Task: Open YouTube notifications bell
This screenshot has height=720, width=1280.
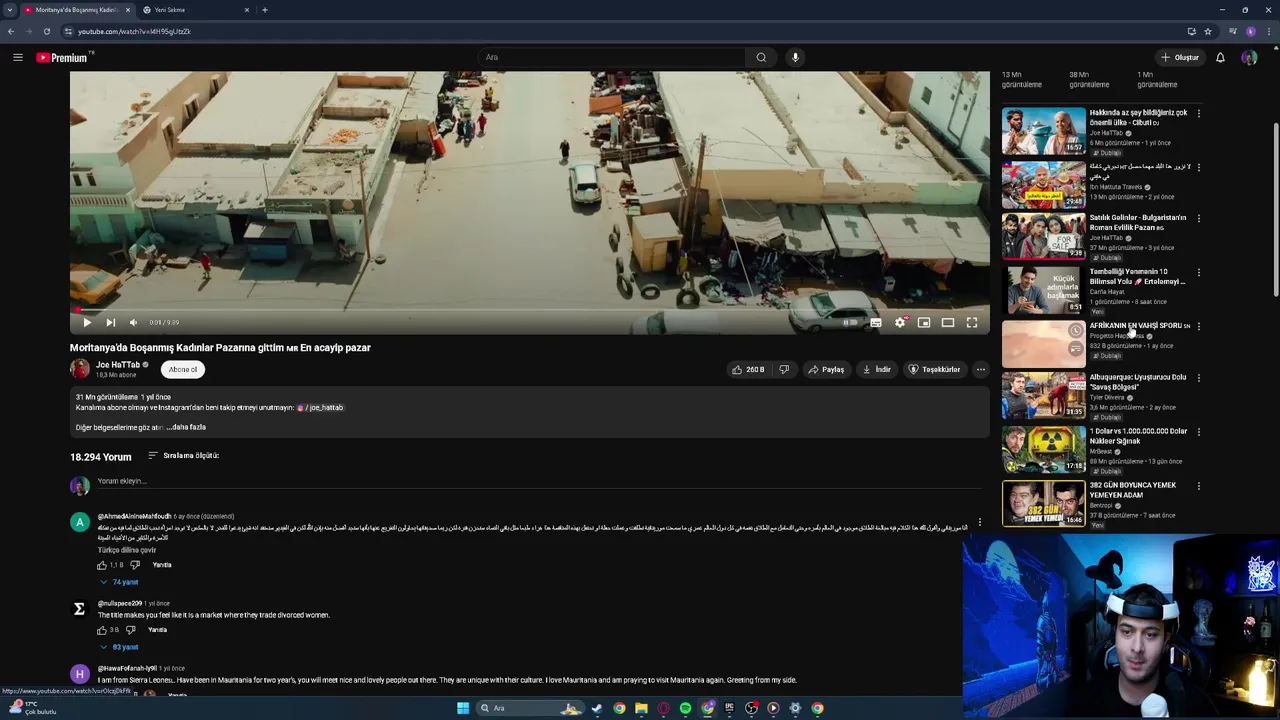Action: pyautogui.click(x=1220, y=57)
